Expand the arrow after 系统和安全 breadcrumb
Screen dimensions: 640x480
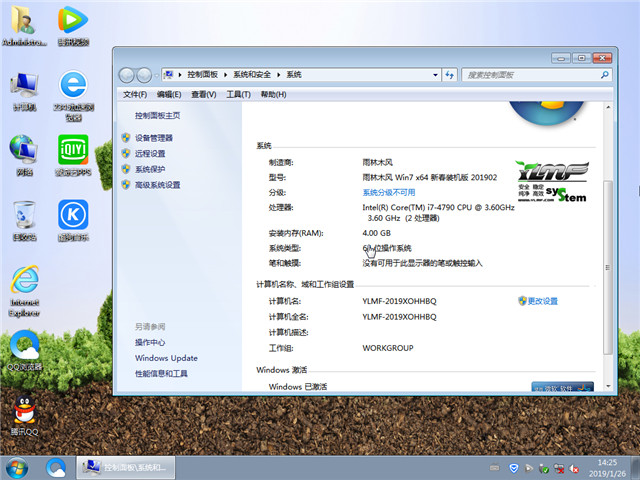278,75
